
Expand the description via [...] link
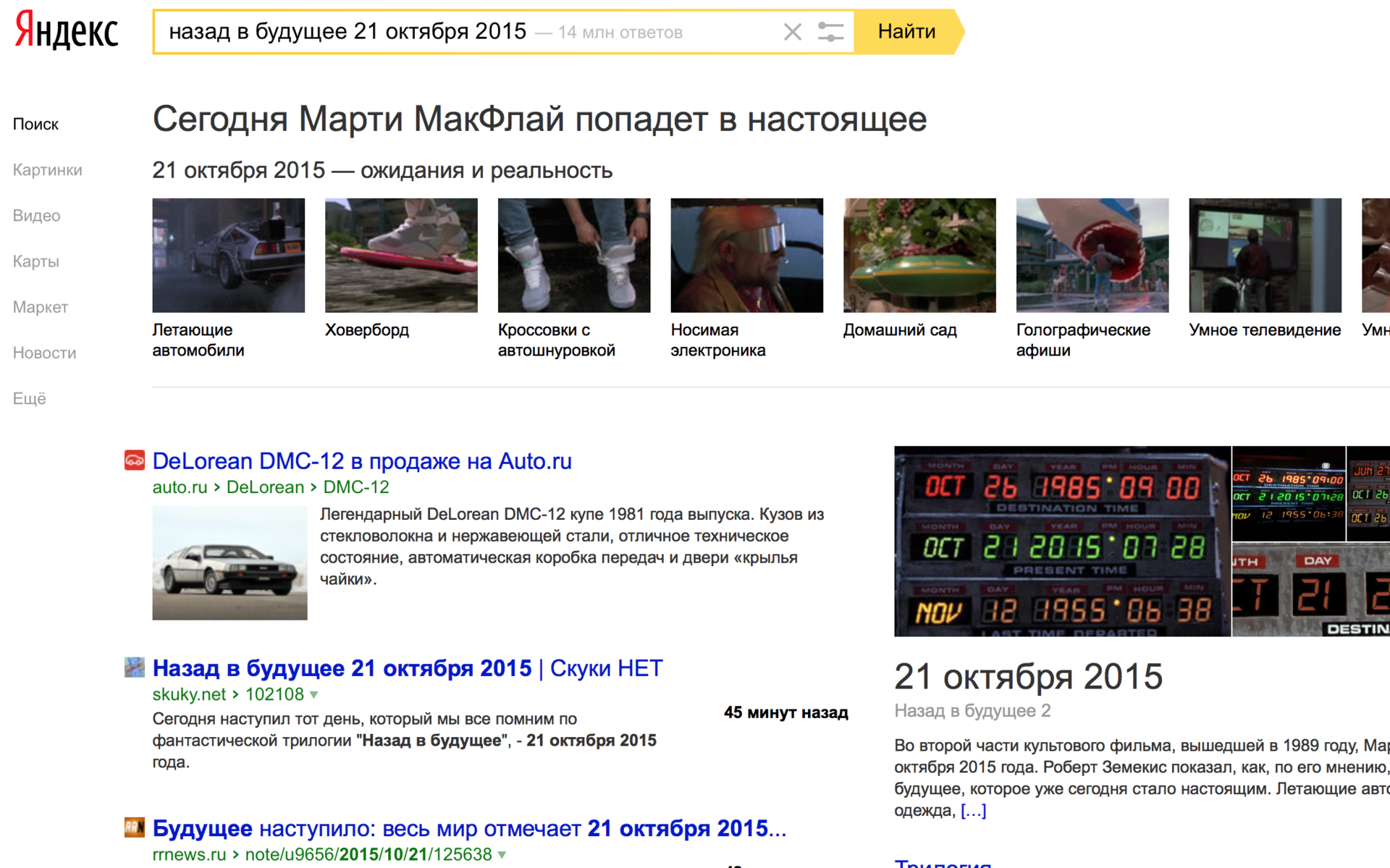(x=973, y=810)
